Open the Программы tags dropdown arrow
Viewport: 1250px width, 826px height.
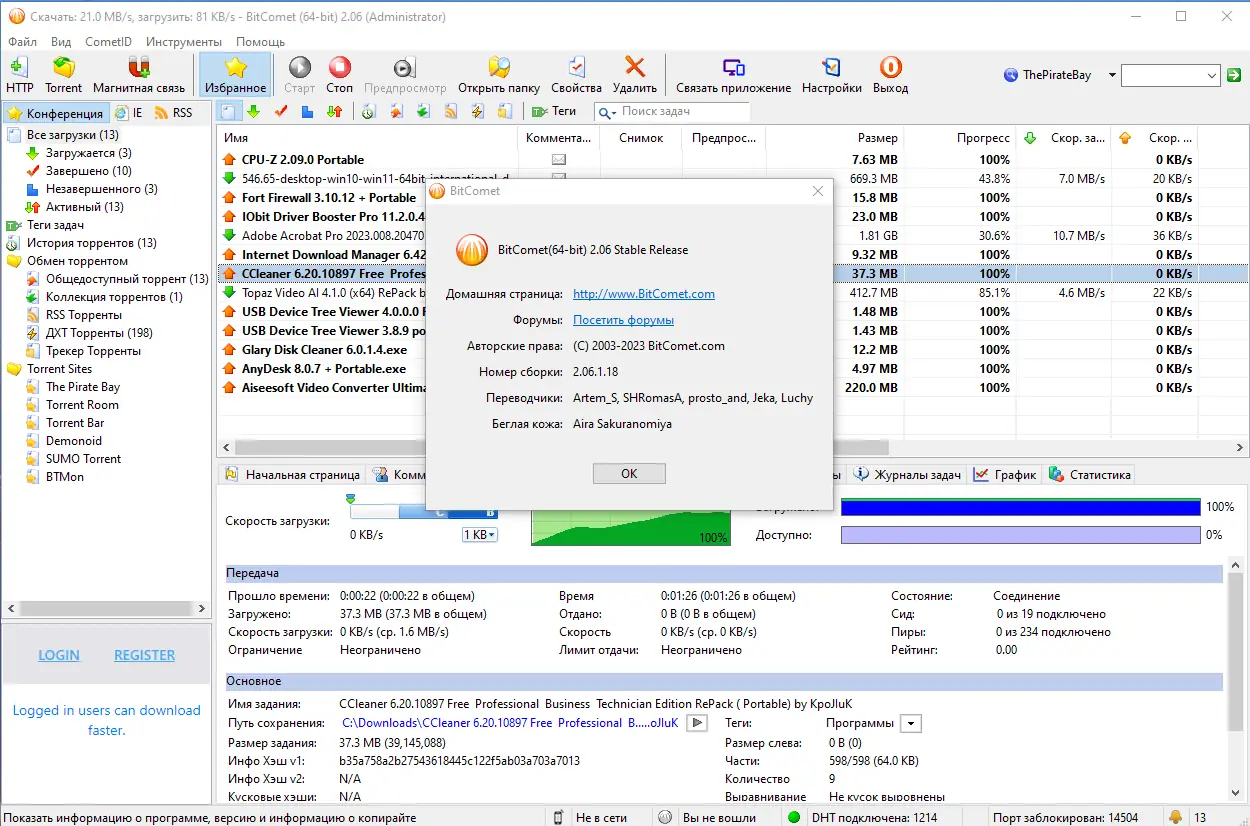pyautogui.click(x=910, y=723)
